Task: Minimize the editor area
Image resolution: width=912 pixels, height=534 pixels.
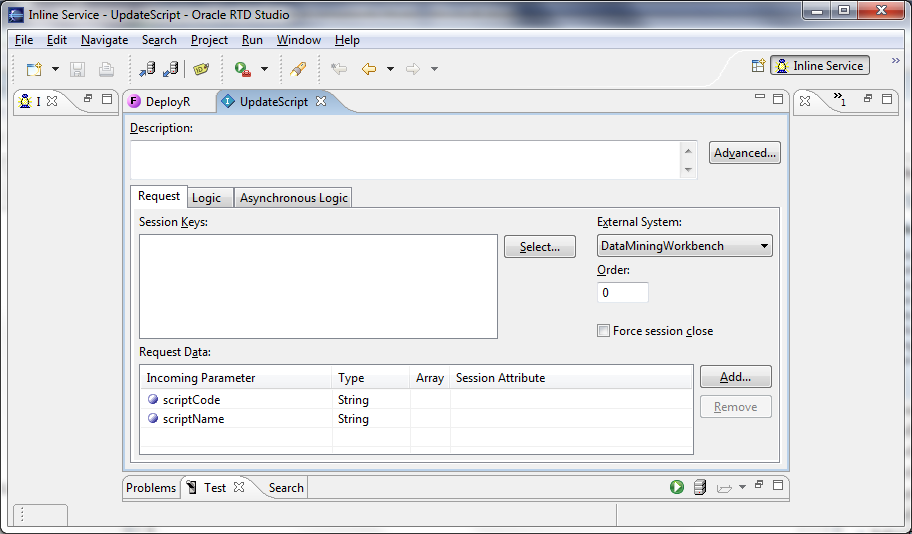Action: pyautogui.click(x=760, y=97)
